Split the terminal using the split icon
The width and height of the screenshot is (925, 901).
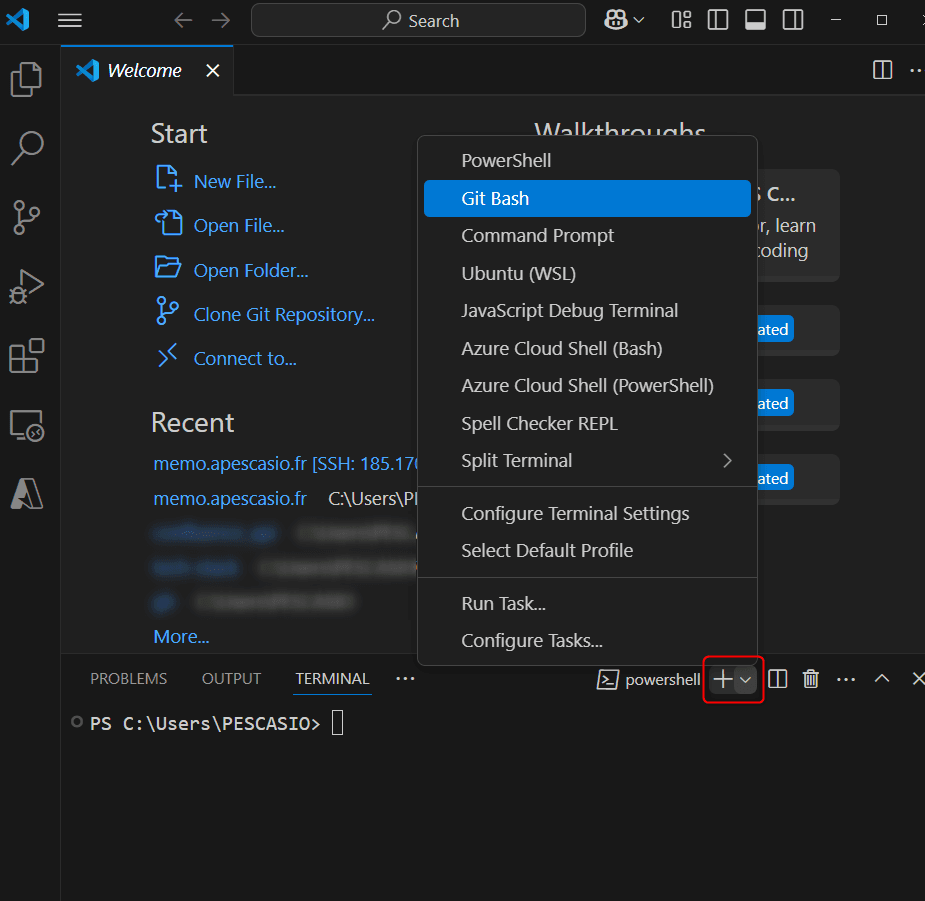(x=778, y=678)
